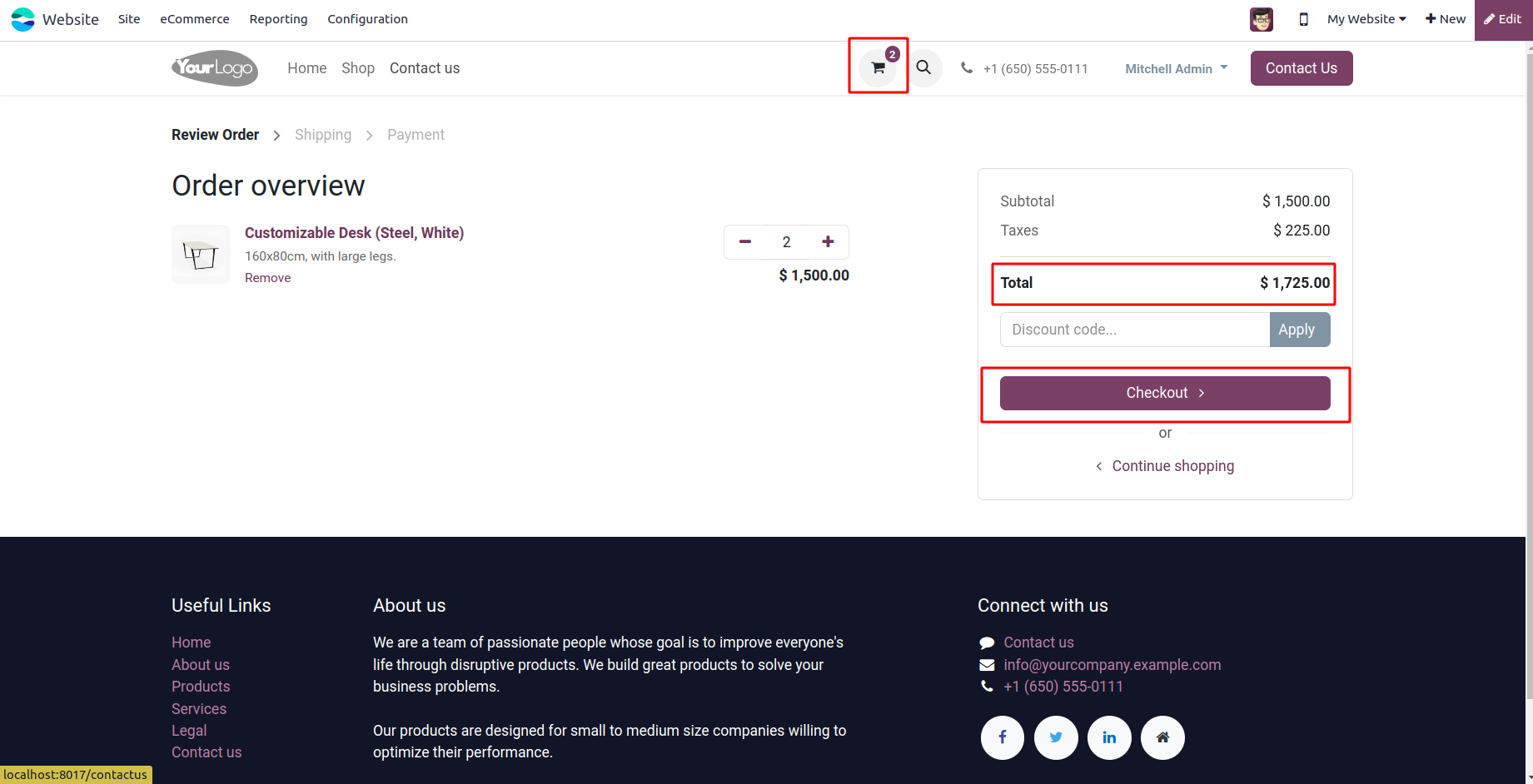Open the shopping cart icon

tap(878, 67)
